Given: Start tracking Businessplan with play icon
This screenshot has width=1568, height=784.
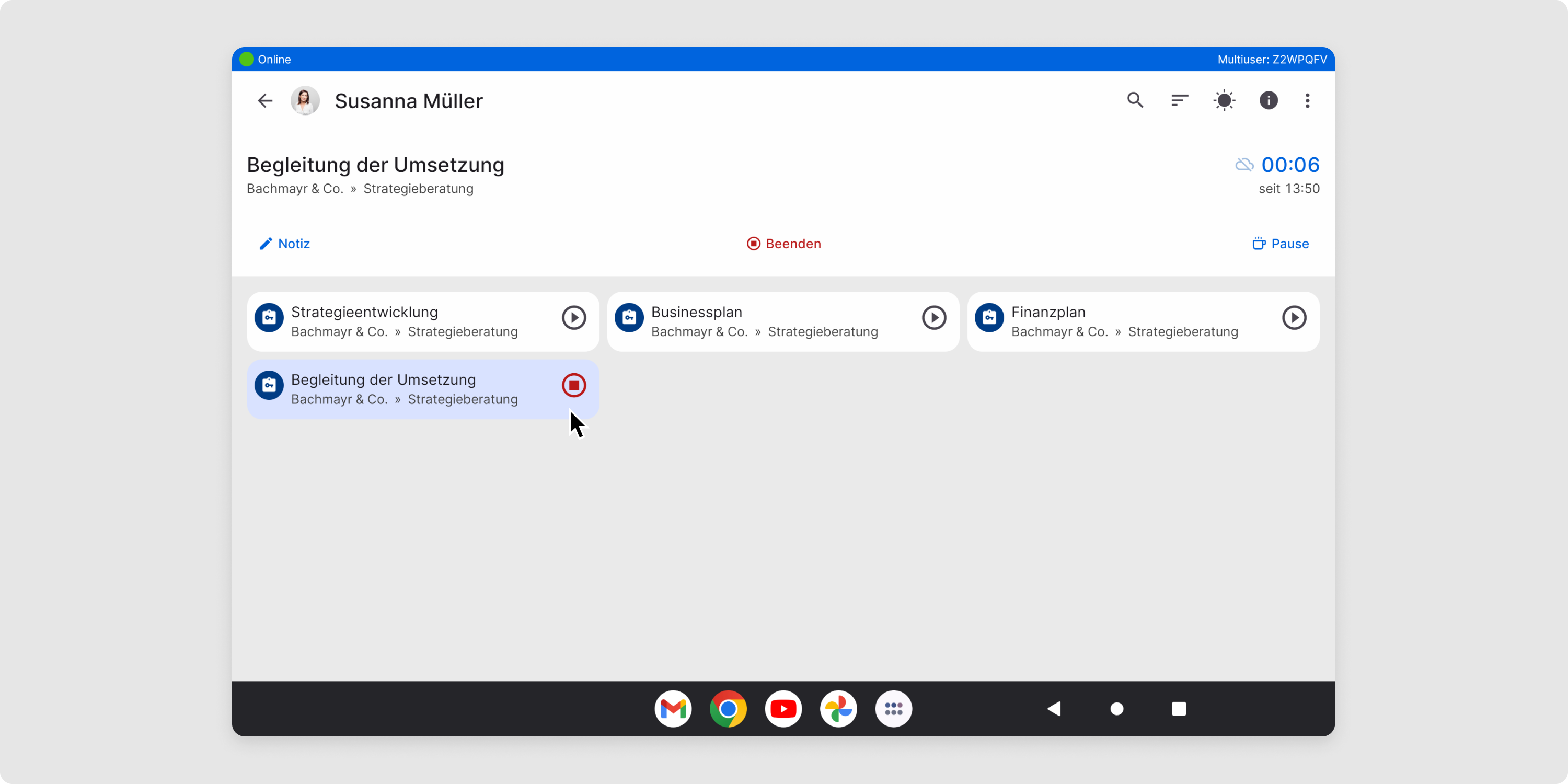Looking at the screenshot, I should (933, 318).
